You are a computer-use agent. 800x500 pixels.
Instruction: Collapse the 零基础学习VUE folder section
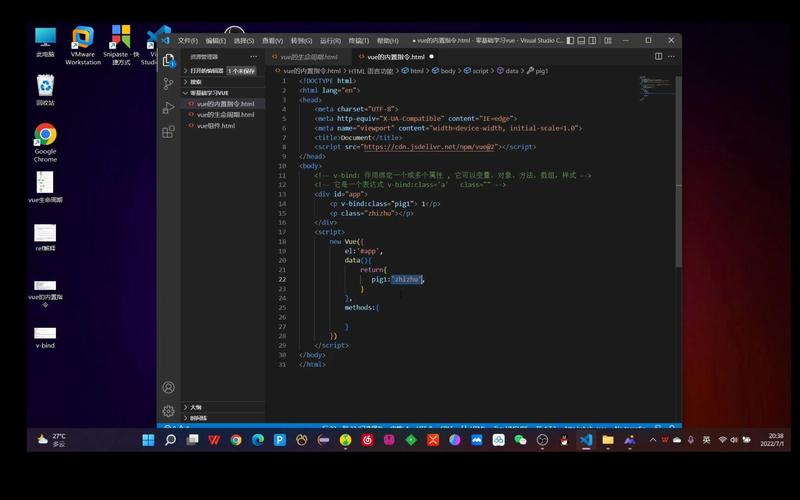click(x=223, y=93)
